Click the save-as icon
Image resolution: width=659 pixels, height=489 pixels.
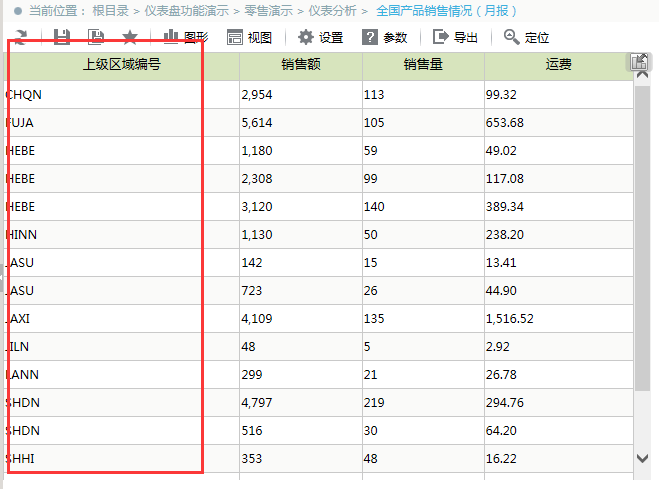[x=96, y=37]
